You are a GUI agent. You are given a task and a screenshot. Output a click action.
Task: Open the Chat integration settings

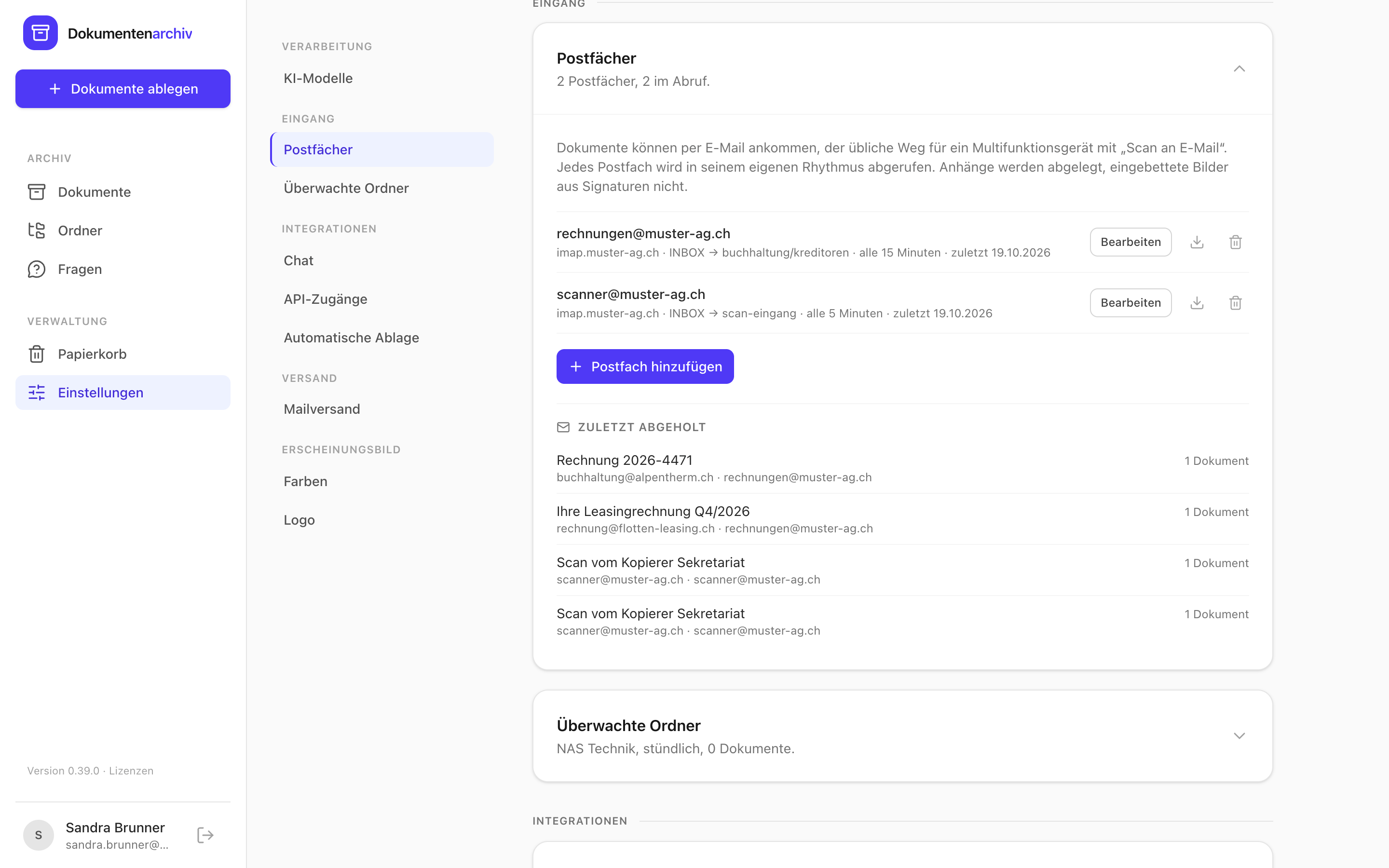click(381, 260)
